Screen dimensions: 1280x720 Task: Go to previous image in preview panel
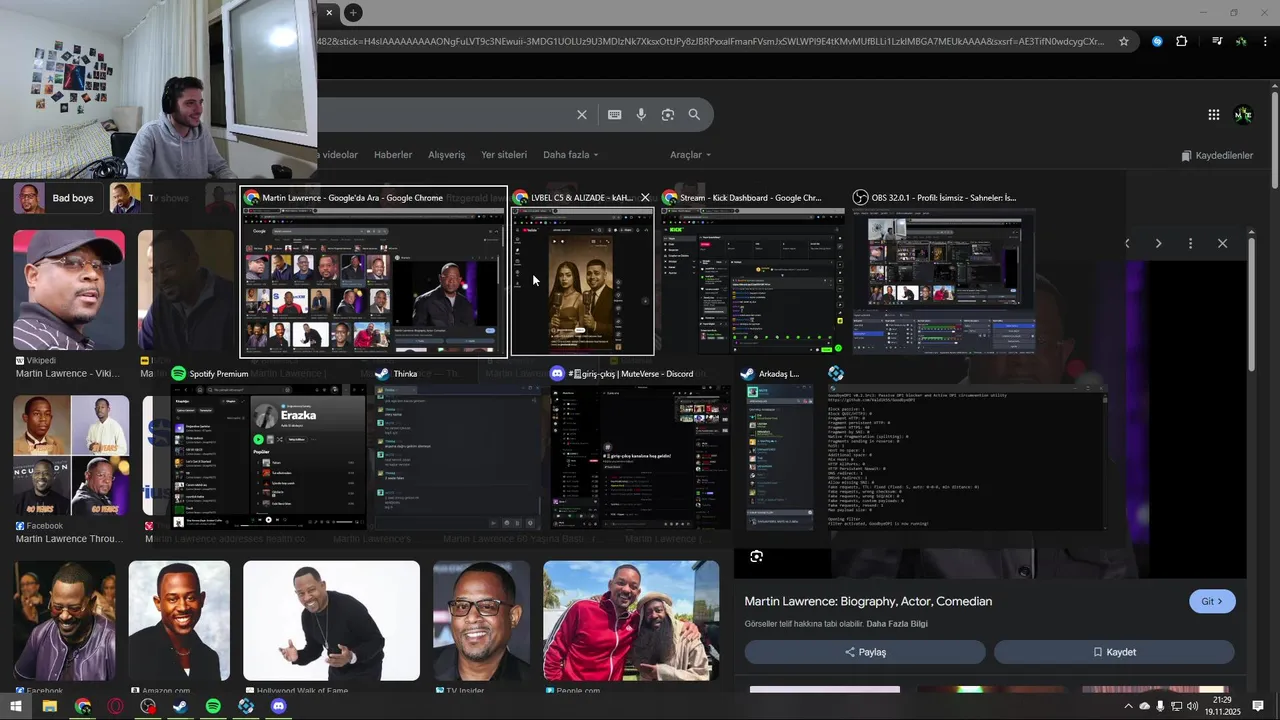tap(1127, 243)
